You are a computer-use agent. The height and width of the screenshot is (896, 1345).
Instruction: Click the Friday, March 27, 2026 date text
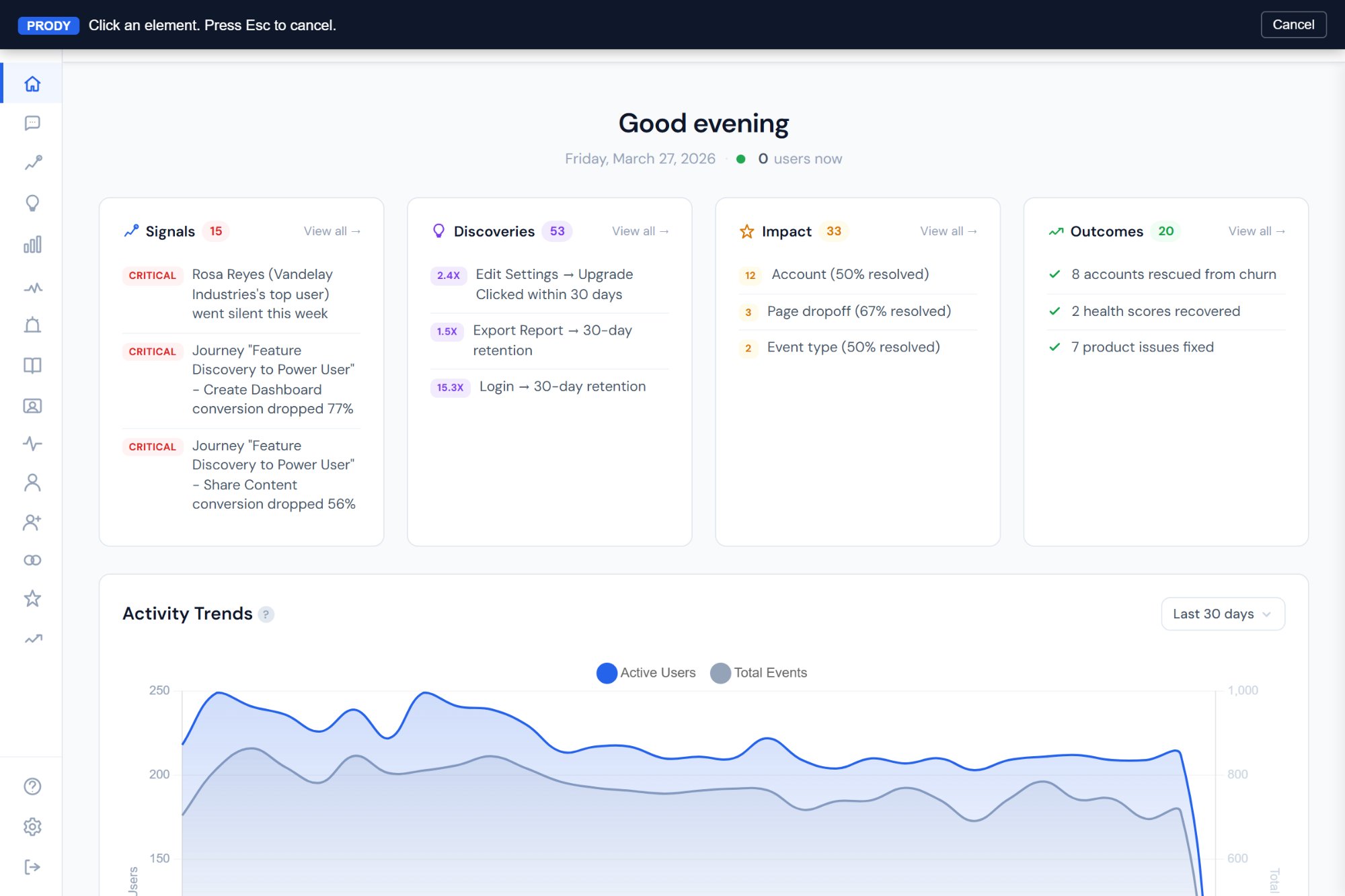click(640, 159)
